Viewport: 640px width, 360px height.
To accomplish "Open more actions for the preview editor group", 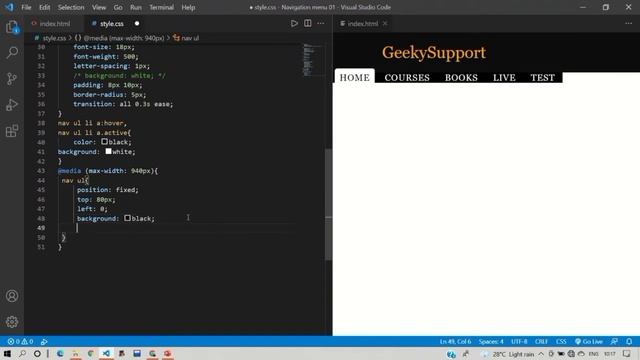I will [x=628, y=23].
